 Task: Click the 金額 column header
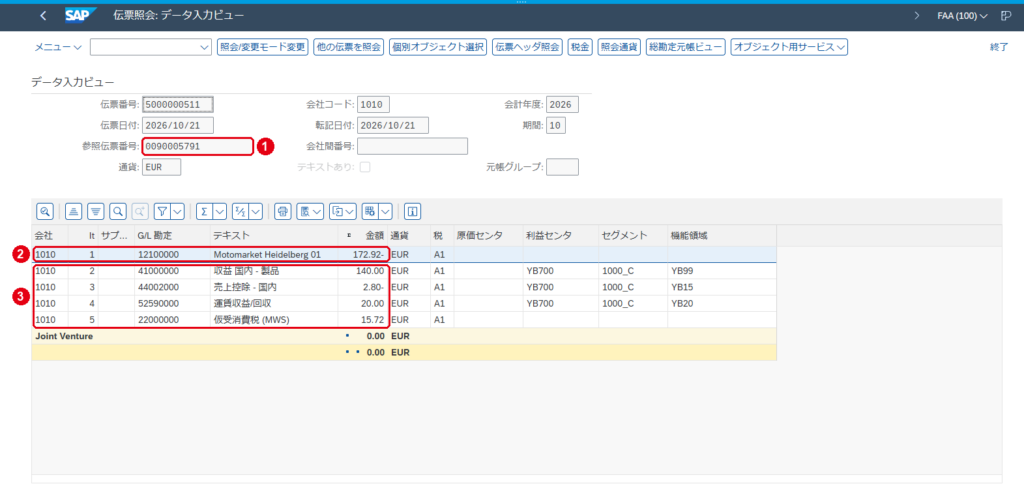(362, 235)
